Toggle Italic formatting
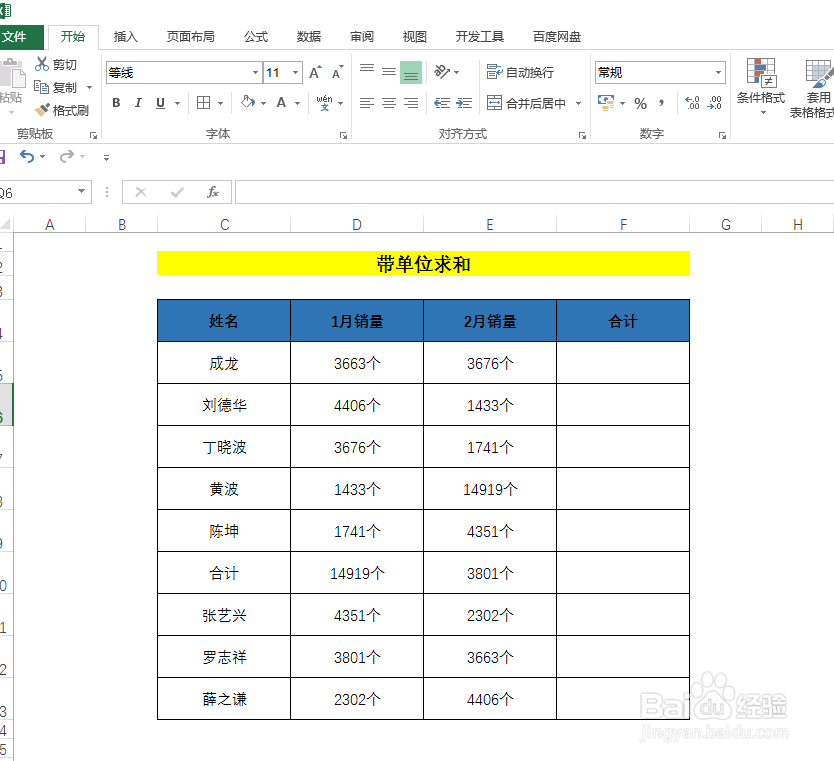 (137, 102)
